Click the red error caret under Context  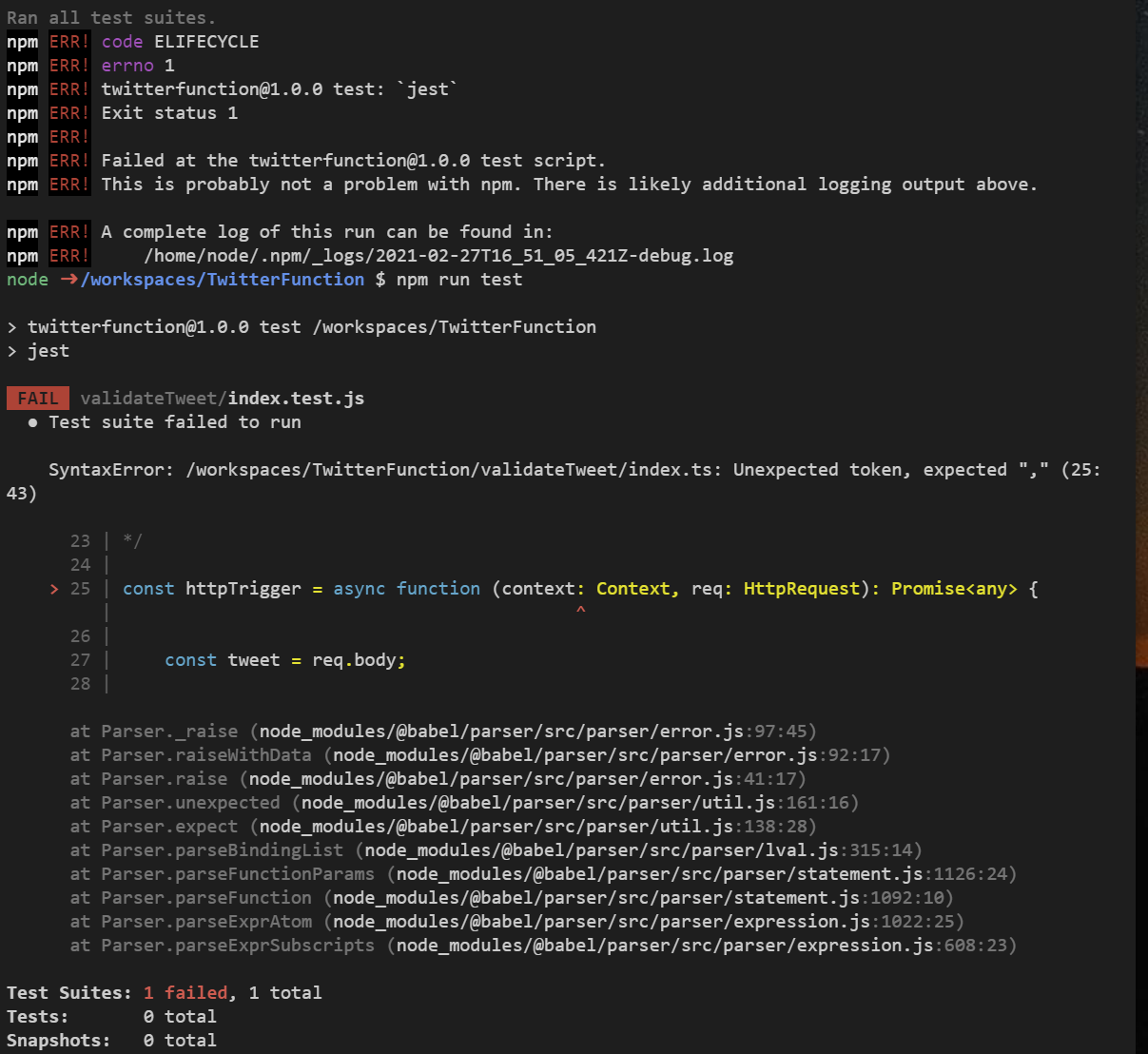(x=581, y=610)
